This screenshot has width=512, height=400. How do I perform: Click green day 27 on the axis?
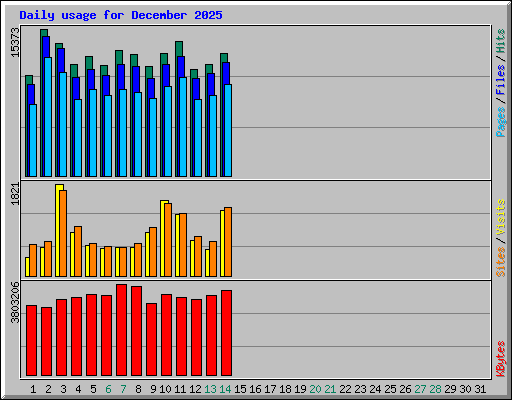[420, 389]
